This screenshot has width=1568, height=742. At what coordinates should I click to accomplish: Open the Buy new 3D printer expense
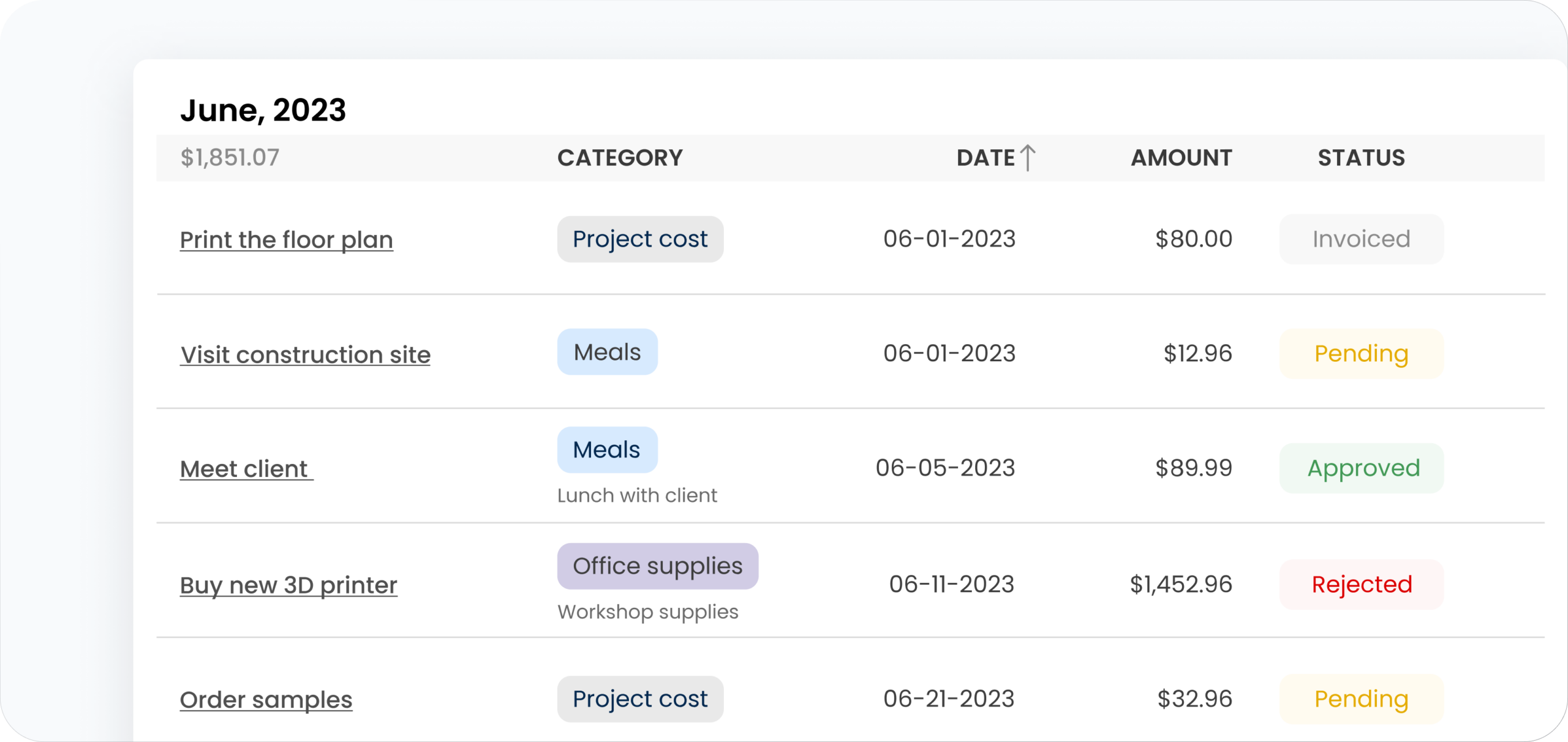pyautogui.click(x=288, y=585)
